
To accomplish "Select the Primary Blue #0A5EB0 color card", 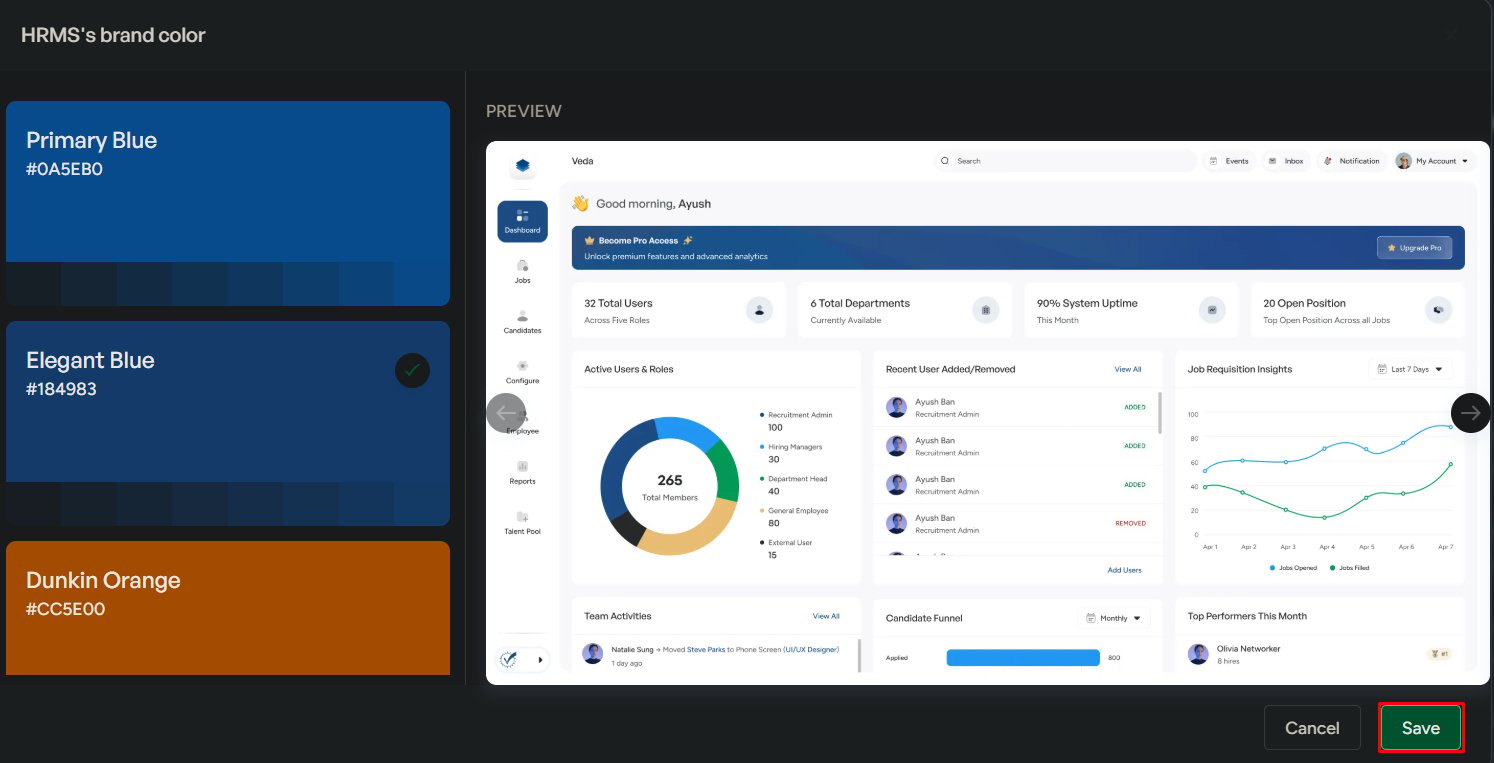I will click(x=228, y=203).
